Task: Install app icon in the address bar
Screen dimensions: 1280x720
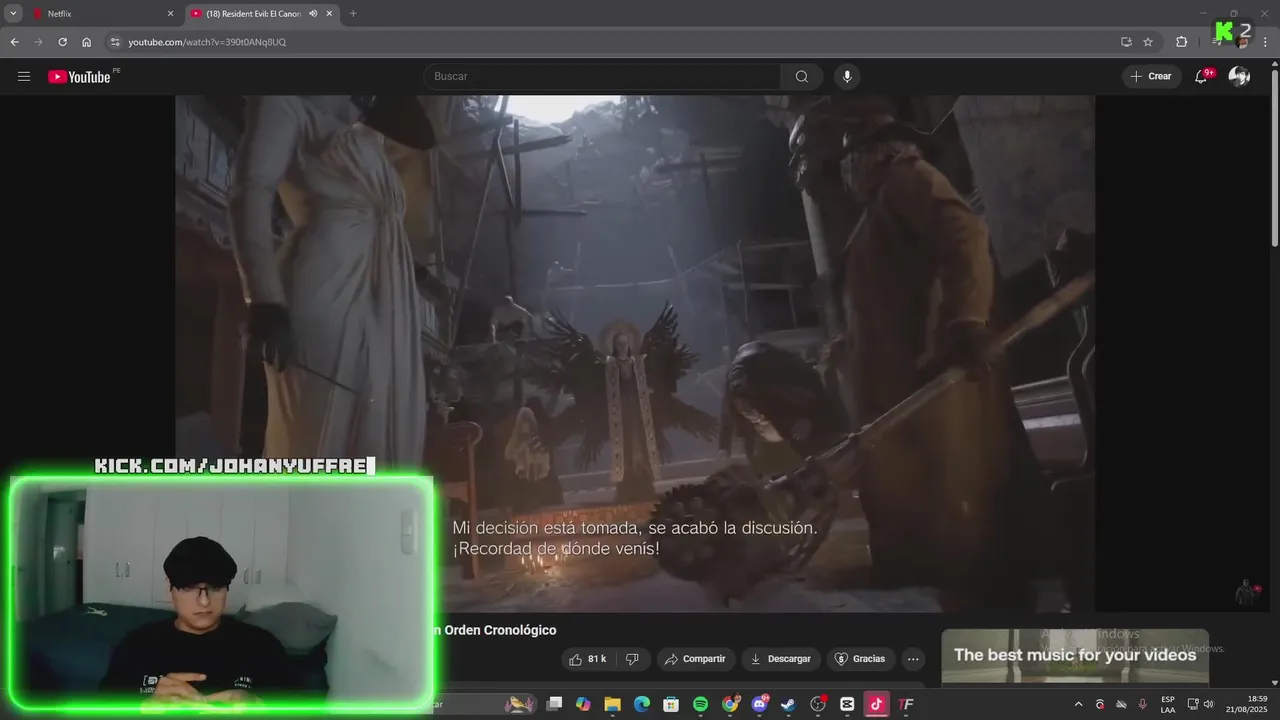Action: (x=1126, y=42)
